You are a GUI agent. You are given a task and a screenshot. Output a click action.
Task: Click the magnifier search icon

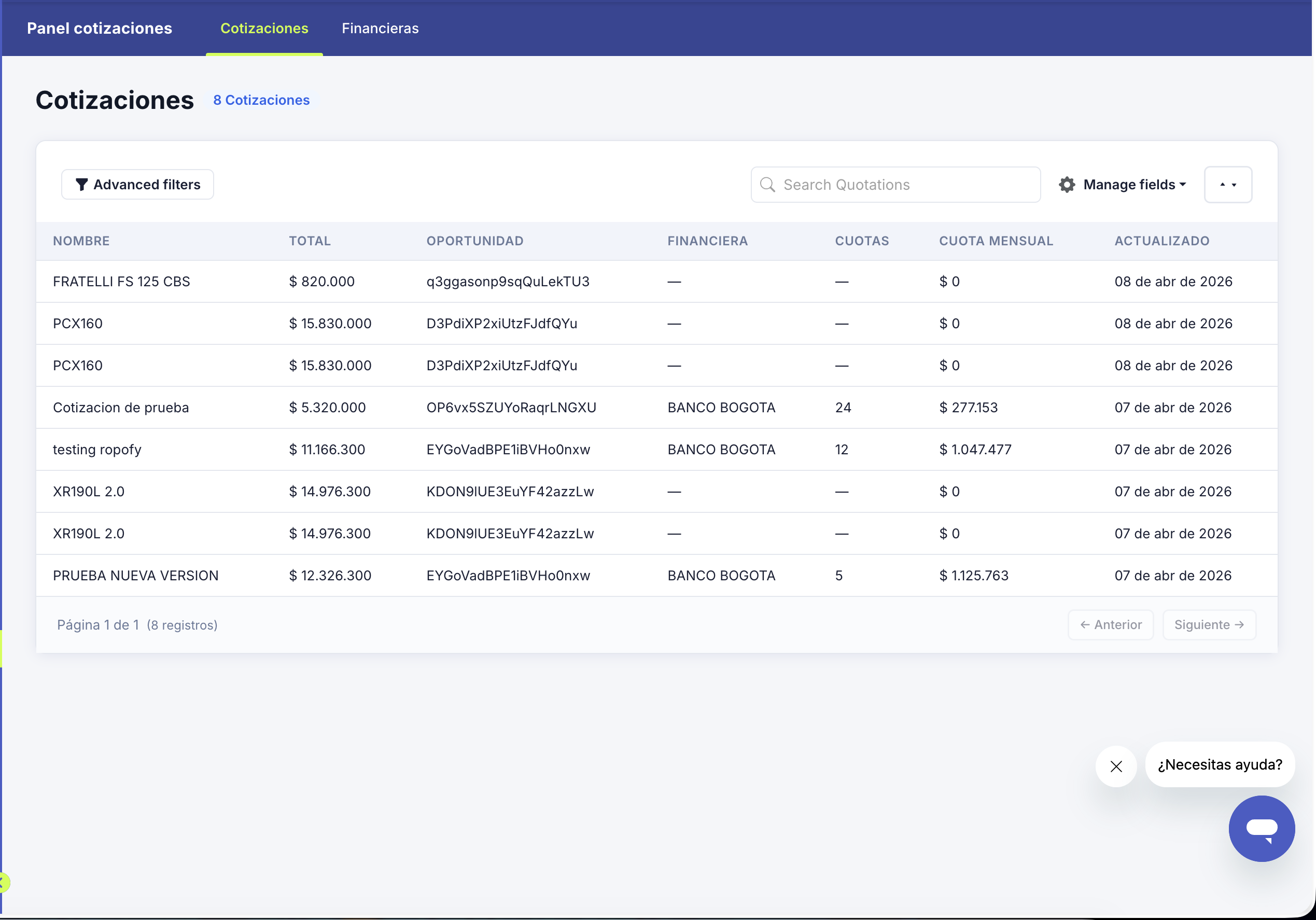[767, 185]
